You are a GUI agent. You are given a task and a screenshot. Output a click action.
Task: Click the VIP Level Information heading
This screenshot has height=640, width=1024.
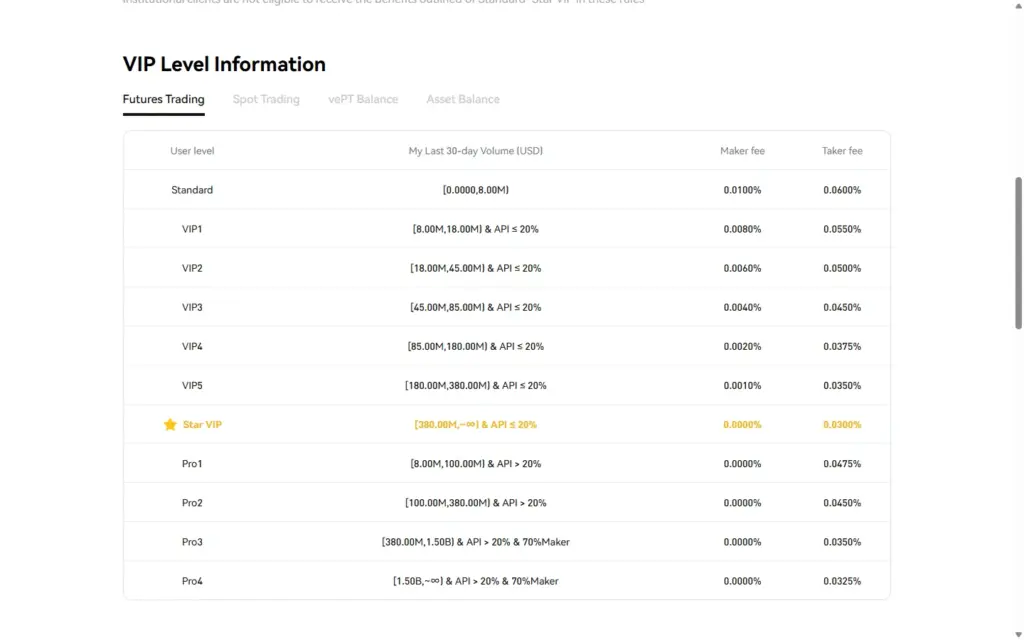coord(224,64)
